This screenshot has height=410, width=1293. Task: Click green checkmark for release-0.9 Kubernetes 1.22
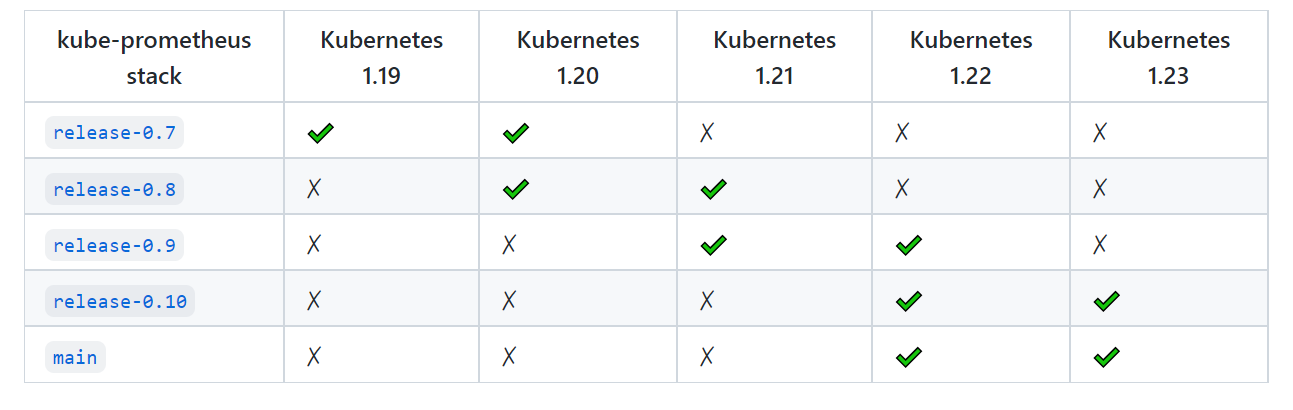click(x=909, y=245)
